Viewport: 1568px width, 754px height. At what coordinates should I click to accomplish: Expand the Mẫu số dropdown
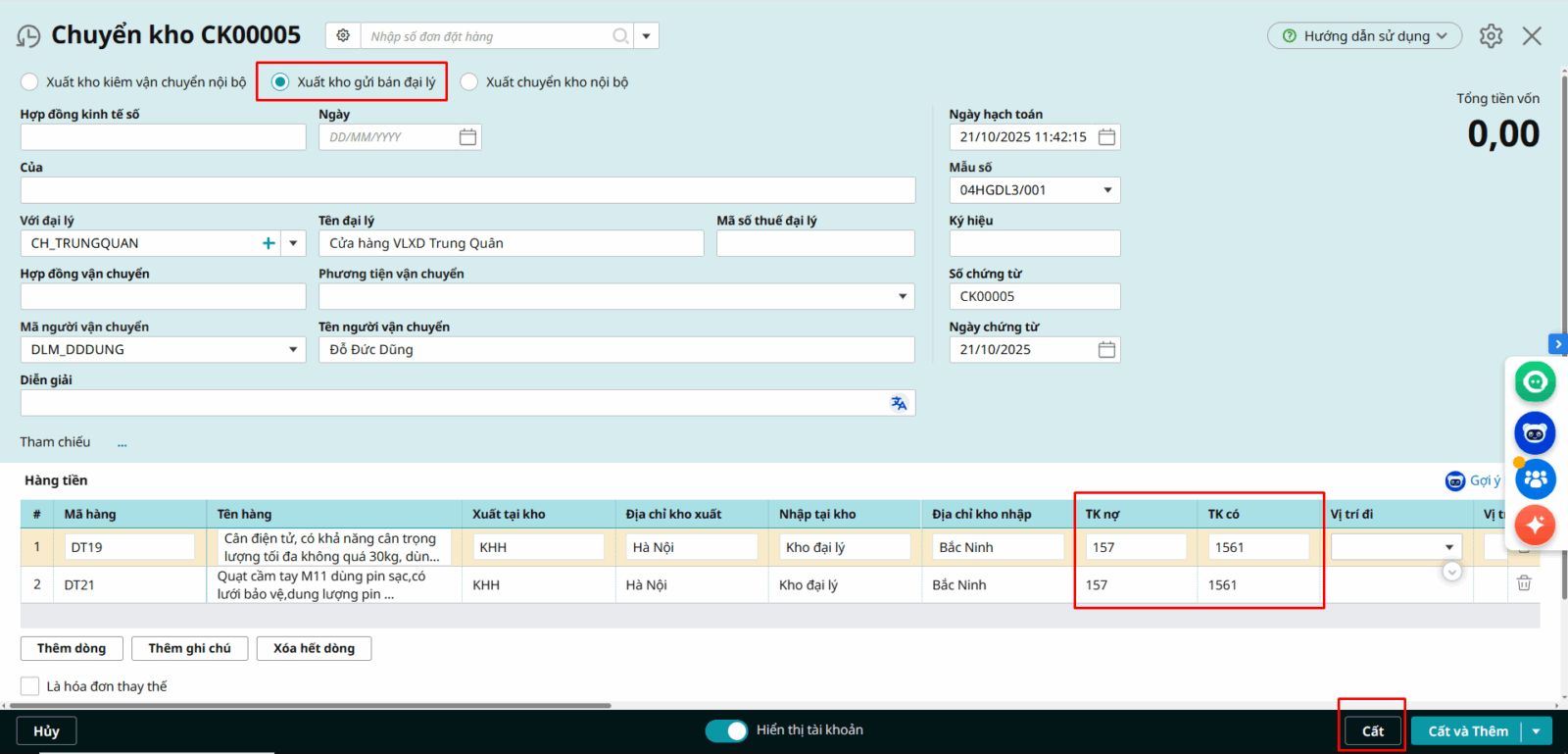point(1107,190)
